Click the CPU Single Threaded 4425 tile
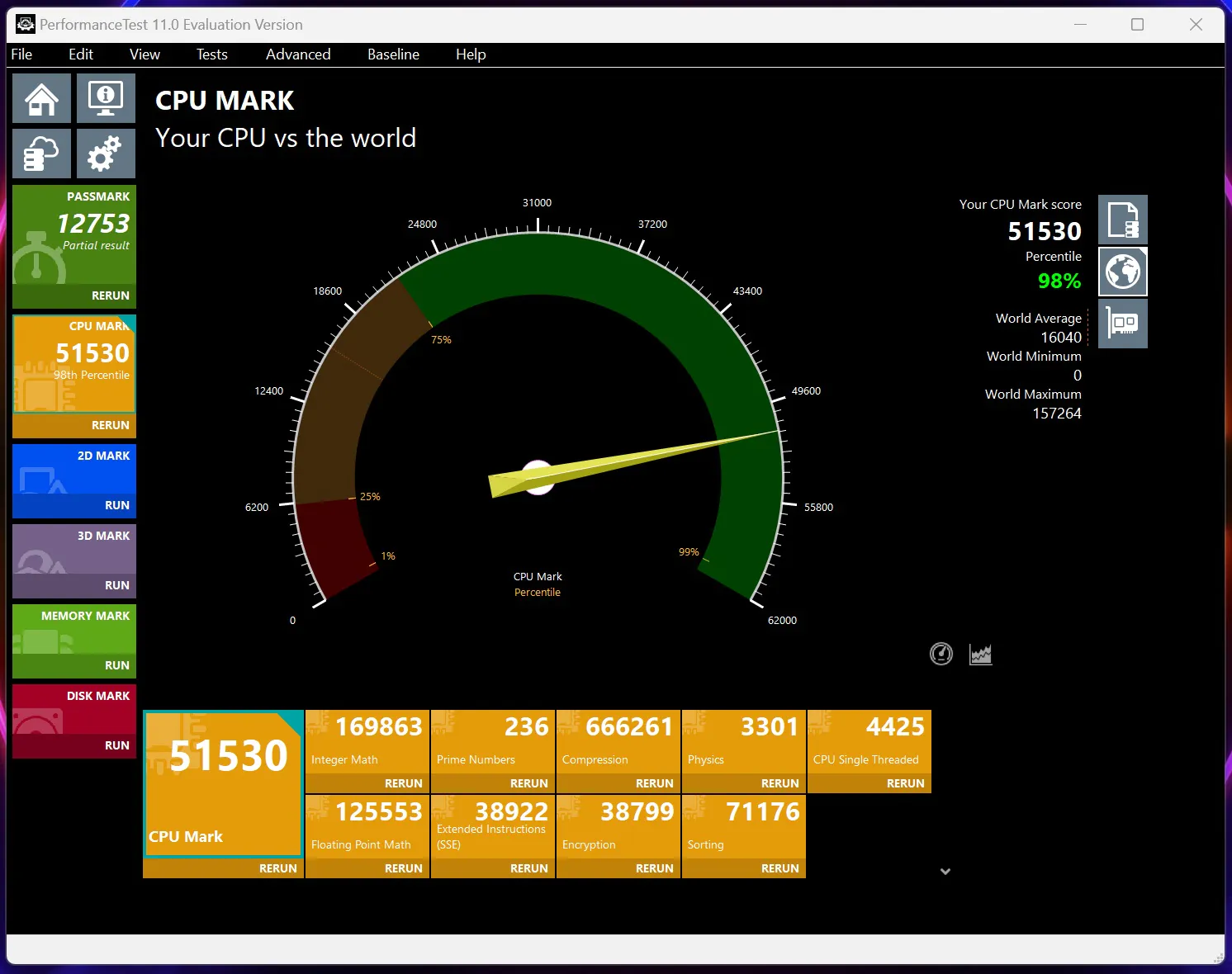The image size is (1232, 974). [x=870, y=742]
